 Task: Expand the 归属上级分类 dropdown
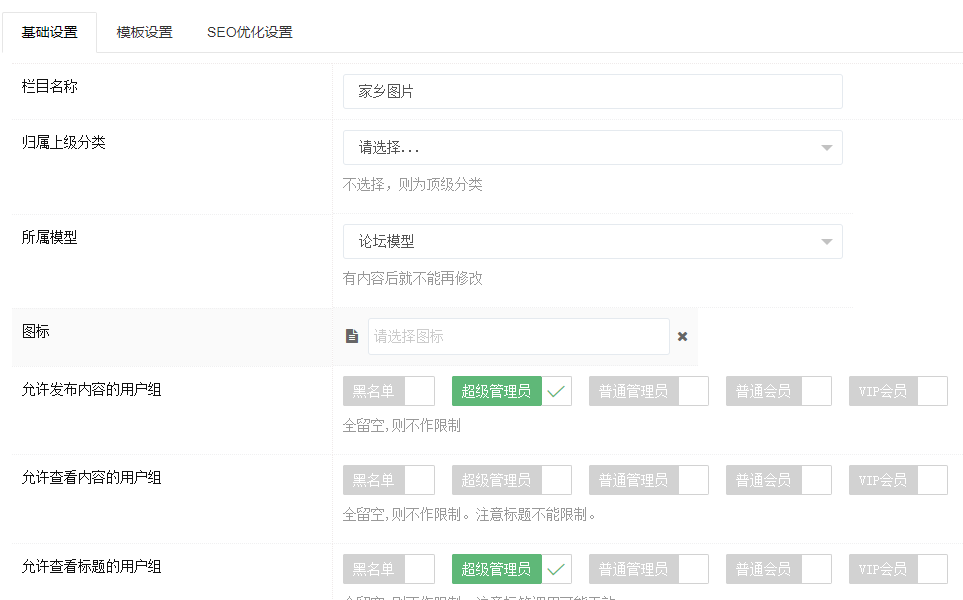[x=592, y=148]
